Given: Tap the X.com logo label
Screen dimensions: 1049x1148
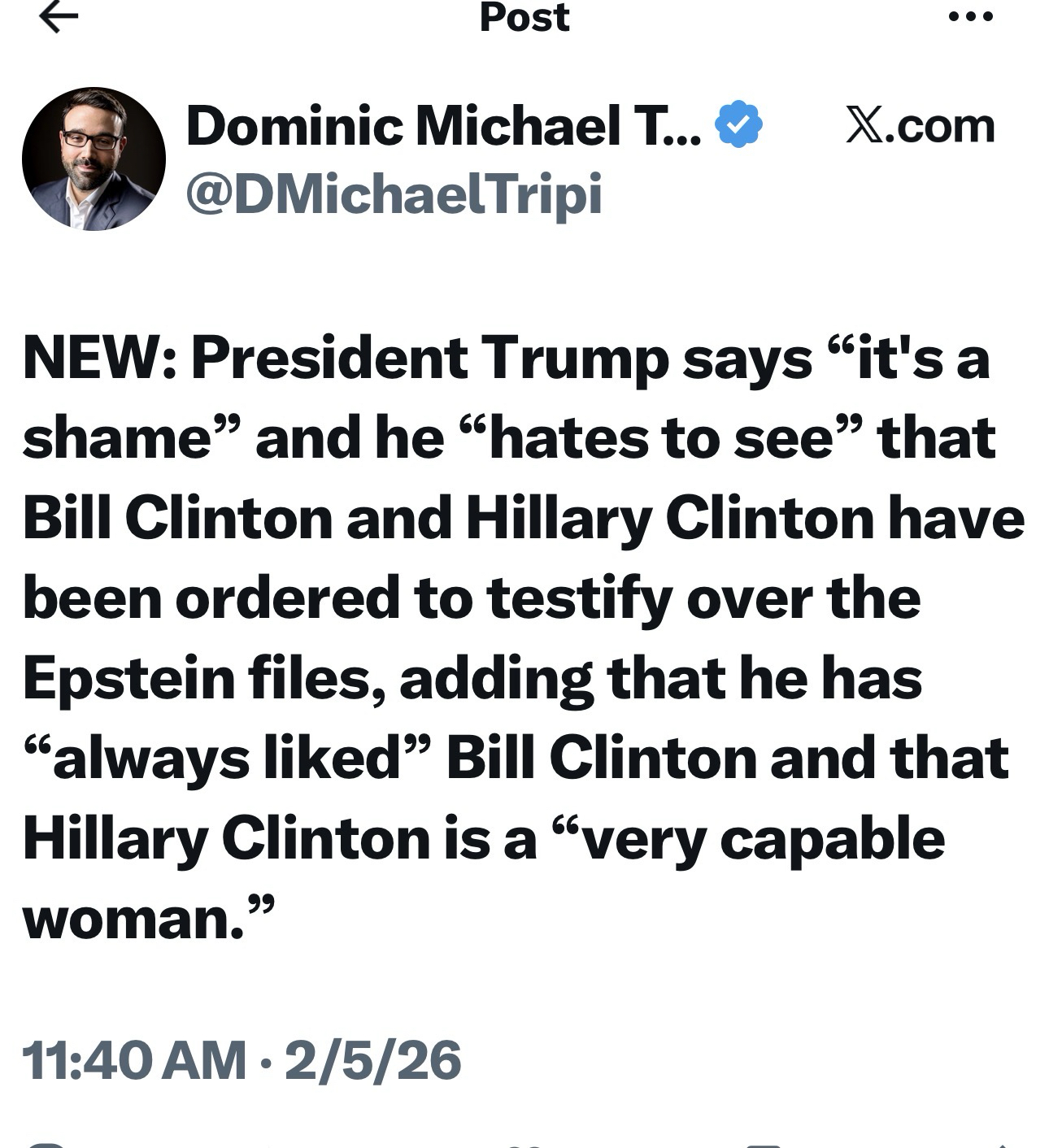Looking at the screenshot, I should point(920,126).
